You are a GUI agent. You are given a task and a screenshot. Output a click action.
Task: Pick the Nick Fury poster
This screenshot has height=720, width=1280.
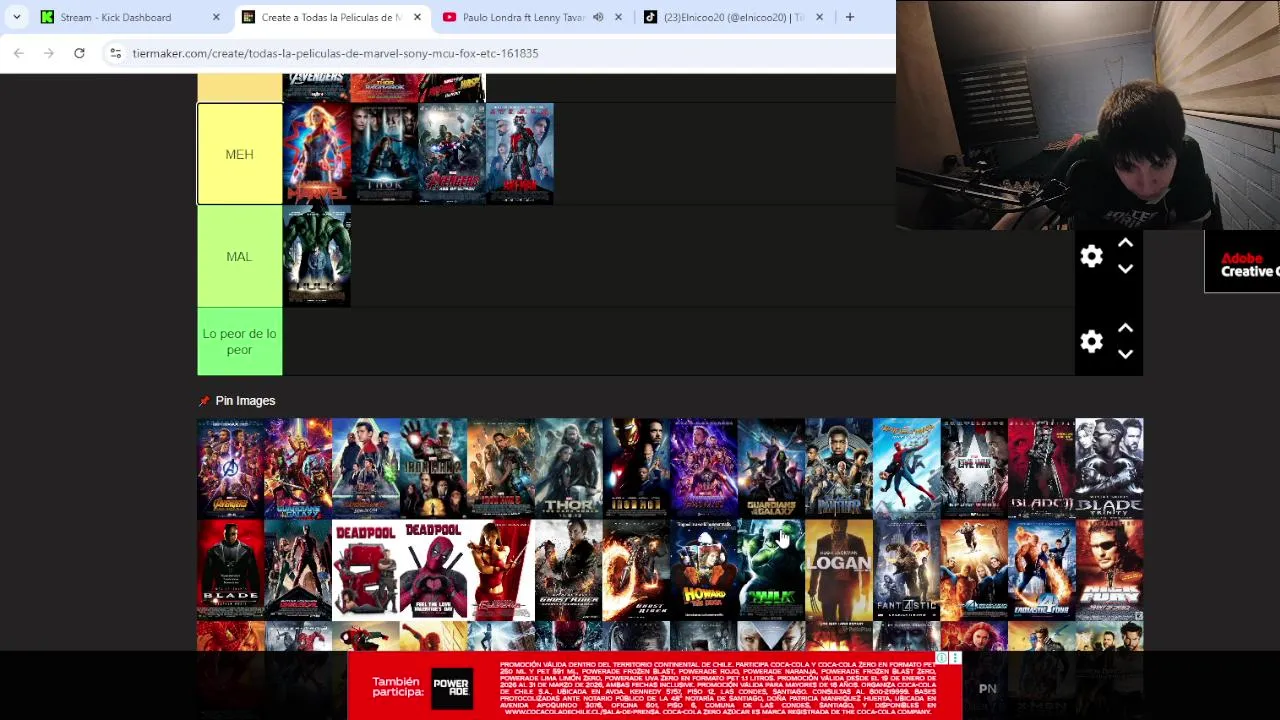pos(1109,569)
